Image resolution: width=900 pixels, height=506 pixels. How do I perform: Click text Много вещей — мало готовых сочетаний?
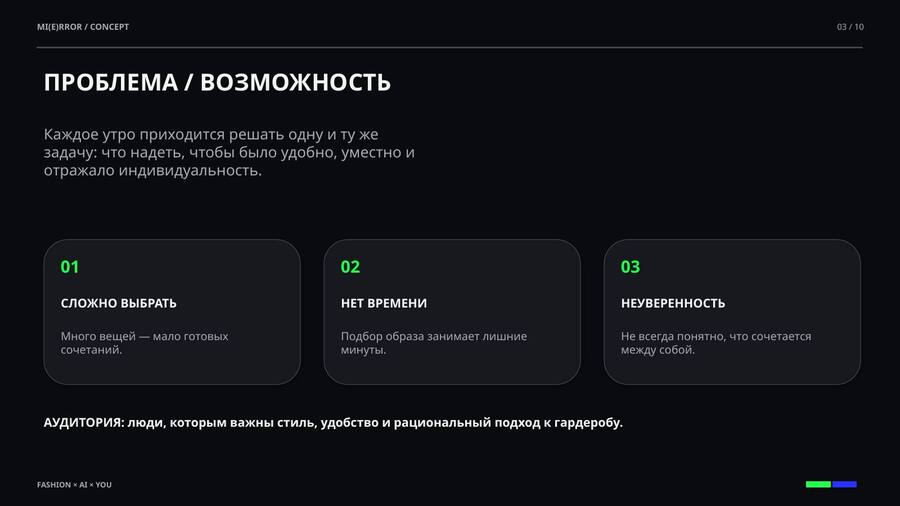[144, 342]
